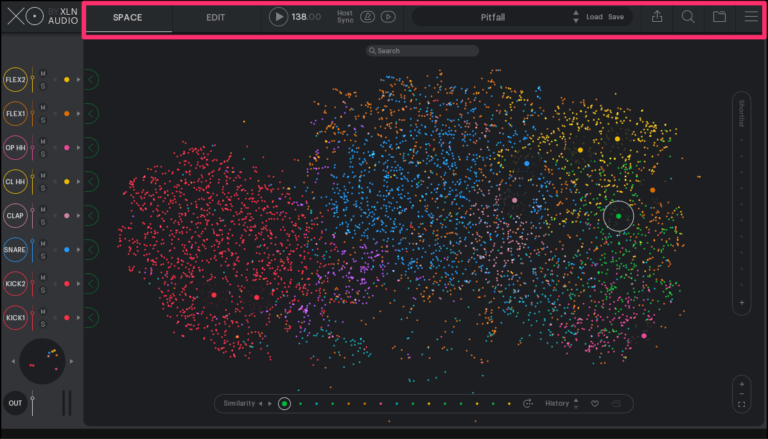Open the folder browser icon
This screenshot has width=768, height=439.
(719, 17)
